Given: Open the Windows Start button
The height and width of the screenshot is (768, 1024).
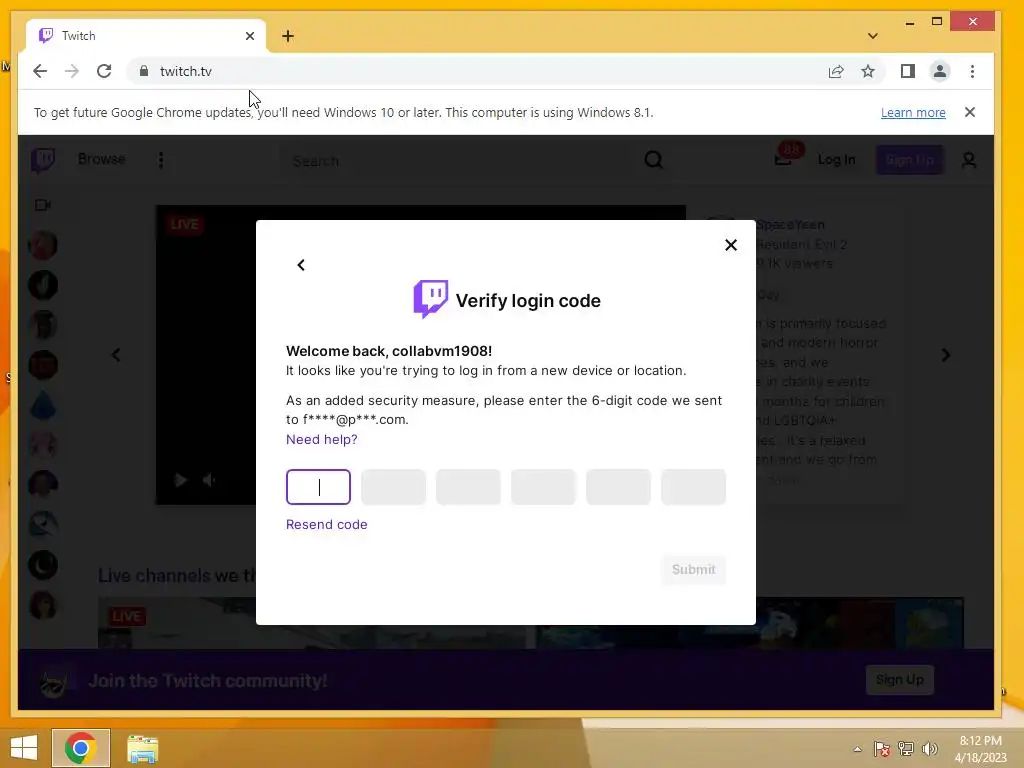Looking at the screenshot, I should tap(24, 748).
